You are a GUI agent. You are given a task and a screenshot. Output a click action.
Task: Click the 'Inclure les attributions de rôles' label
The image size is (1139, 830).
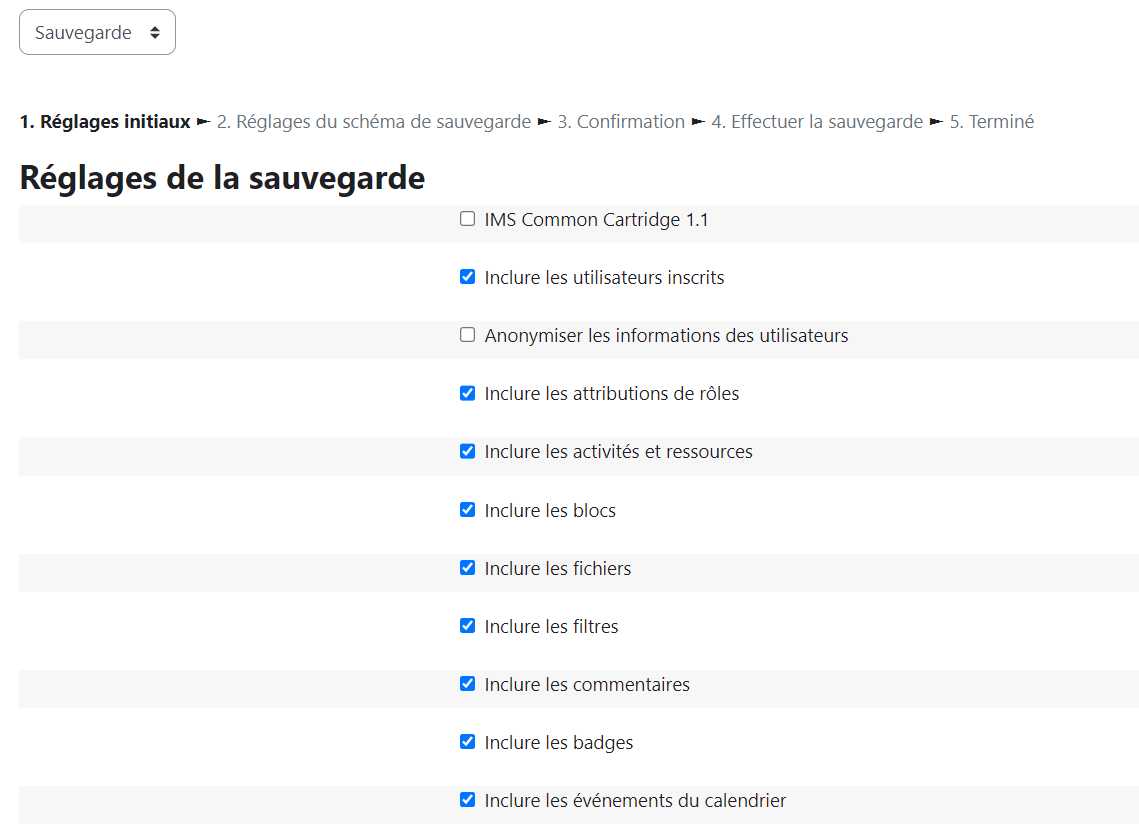tap(612, 394)
